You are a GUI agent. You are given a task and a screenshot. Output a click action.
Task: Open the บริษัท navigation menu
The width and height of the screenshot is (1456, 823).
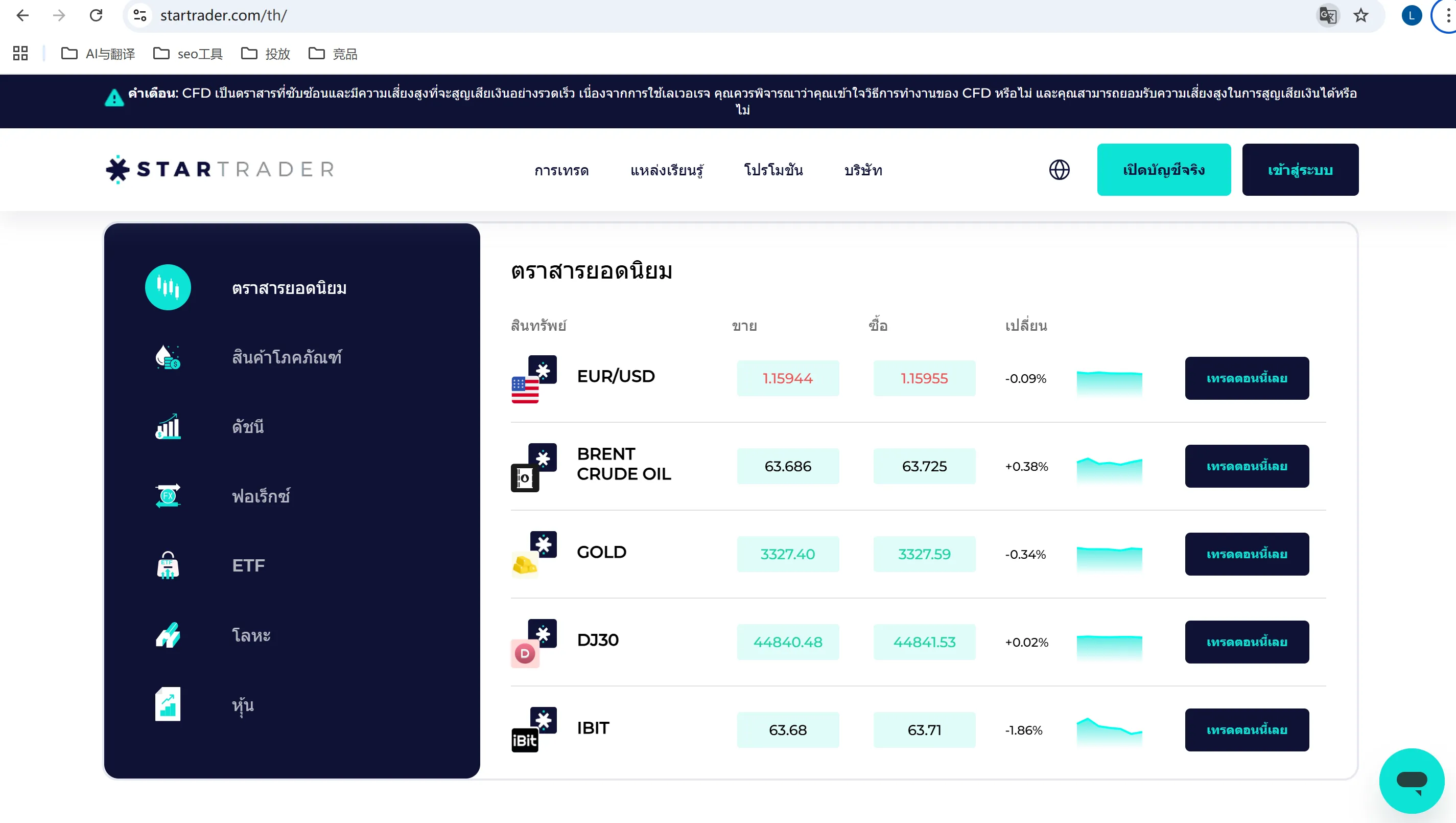tap(863, 170)
